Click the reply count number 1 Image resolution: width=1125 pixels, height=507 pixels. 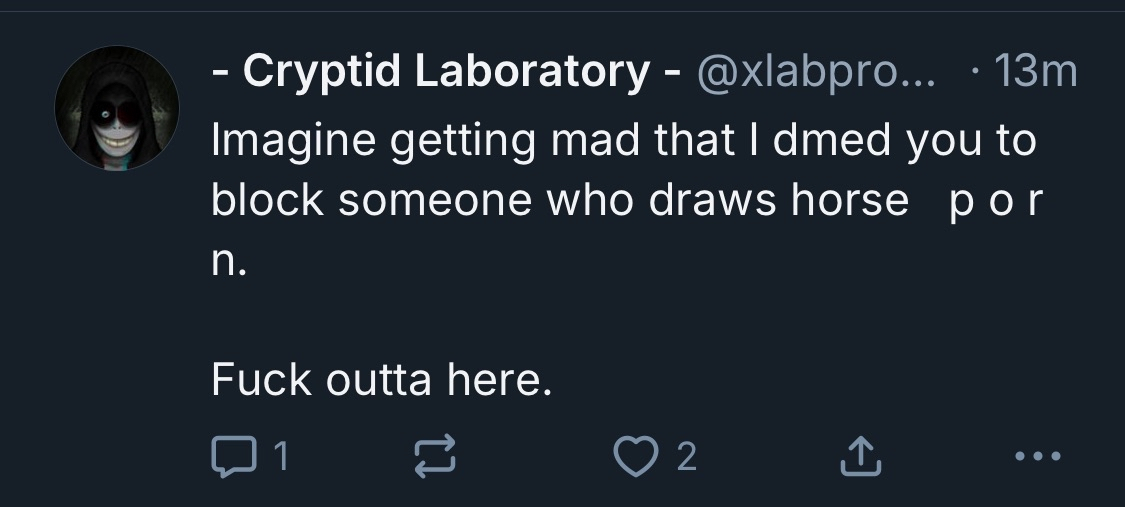pyautogui.click(x=281, y=457)
